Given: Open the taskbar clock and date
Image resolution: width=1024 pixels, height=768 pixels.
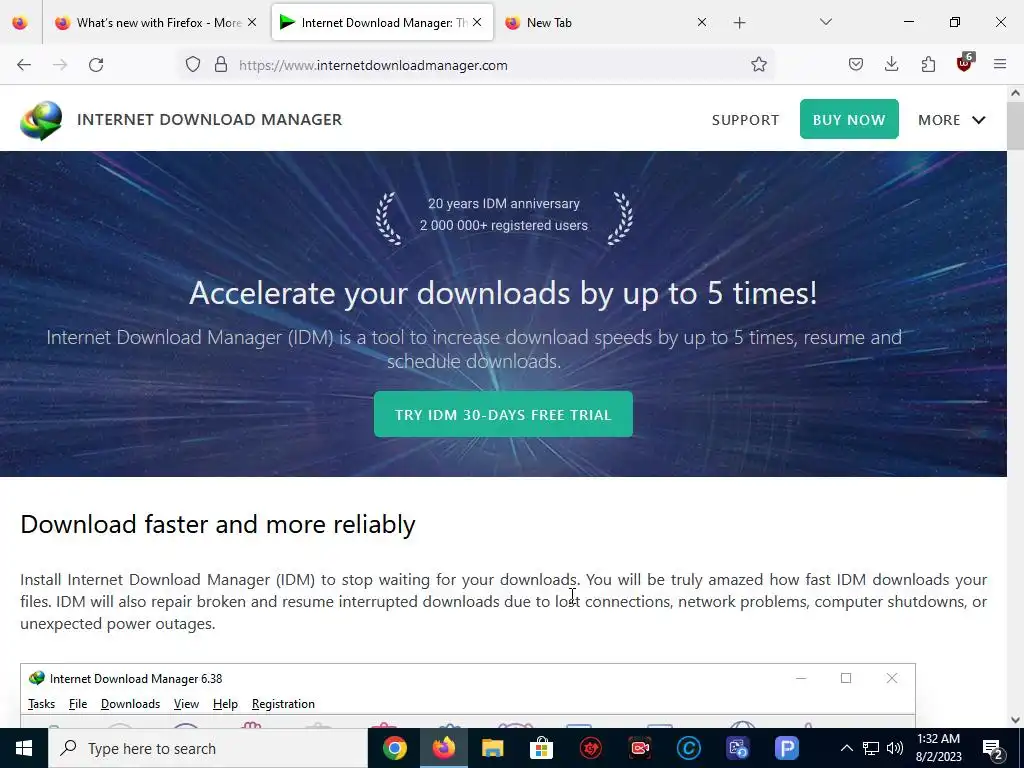Looking at the screenshot, I should coord(938,748).
